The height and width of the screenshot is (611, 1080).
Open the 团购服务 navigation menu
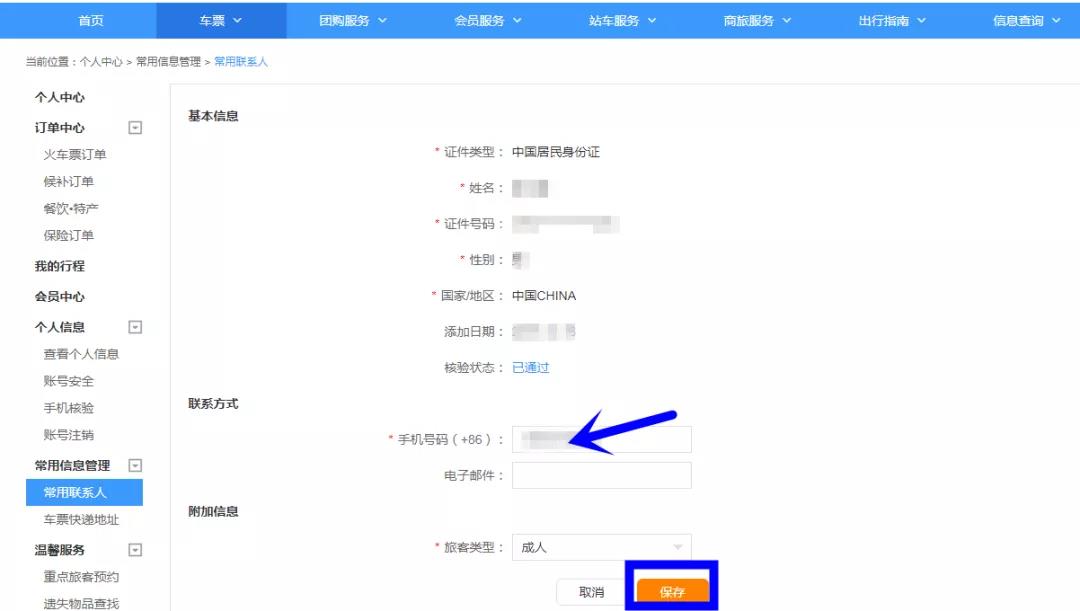pos(353,21)
